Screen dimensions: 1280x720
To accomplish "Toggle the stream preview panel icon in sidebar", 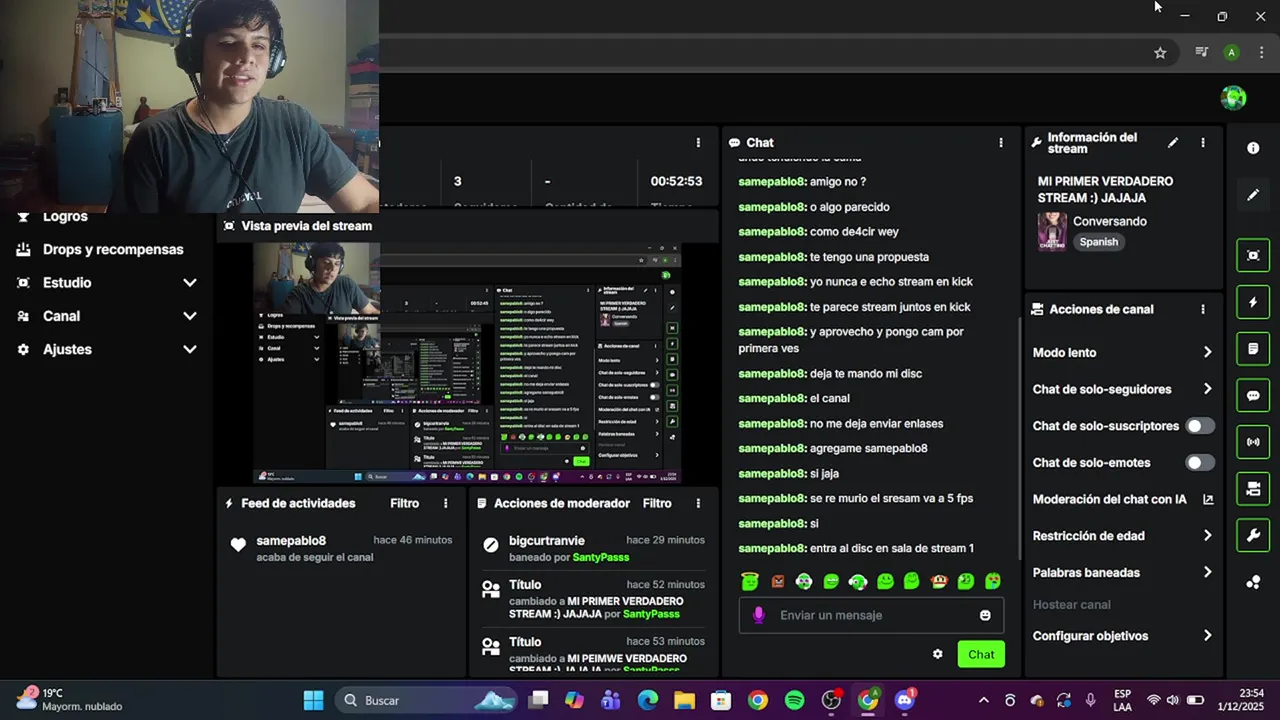I will (x=1253, y=255).
